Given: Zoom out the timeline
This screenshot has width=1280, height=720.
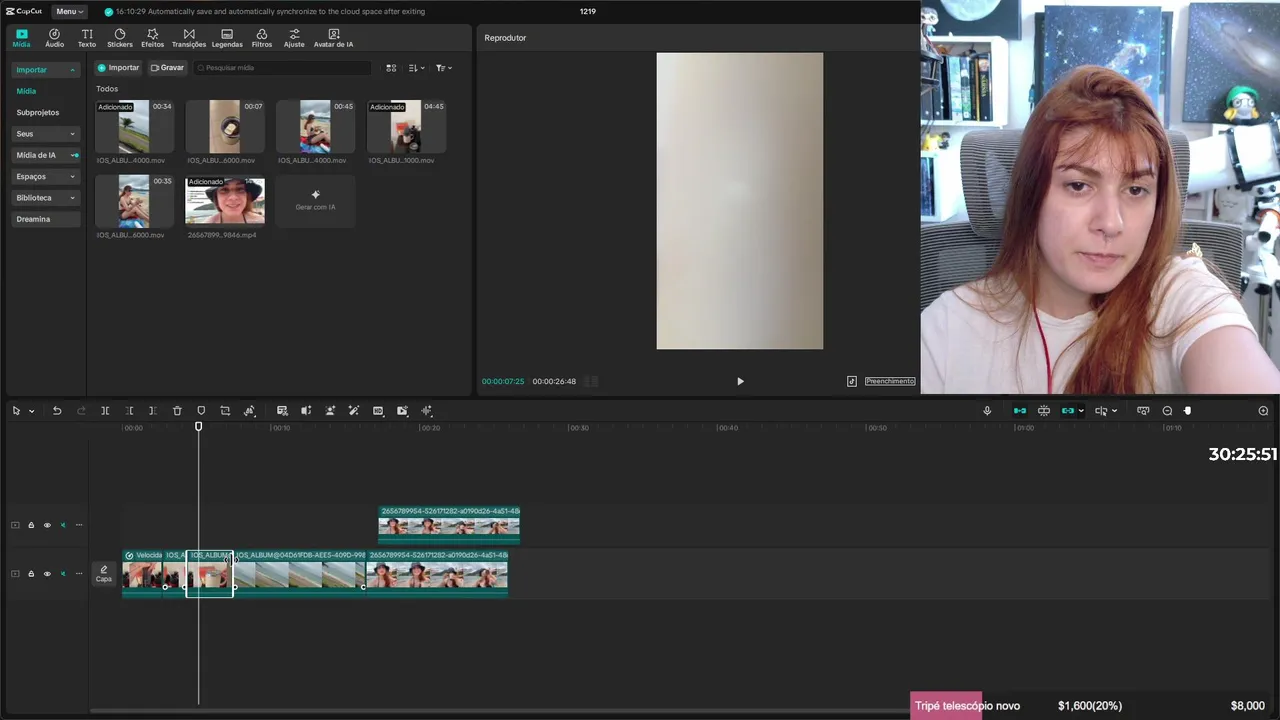Looking at the screenshot, I should 1167,411.
